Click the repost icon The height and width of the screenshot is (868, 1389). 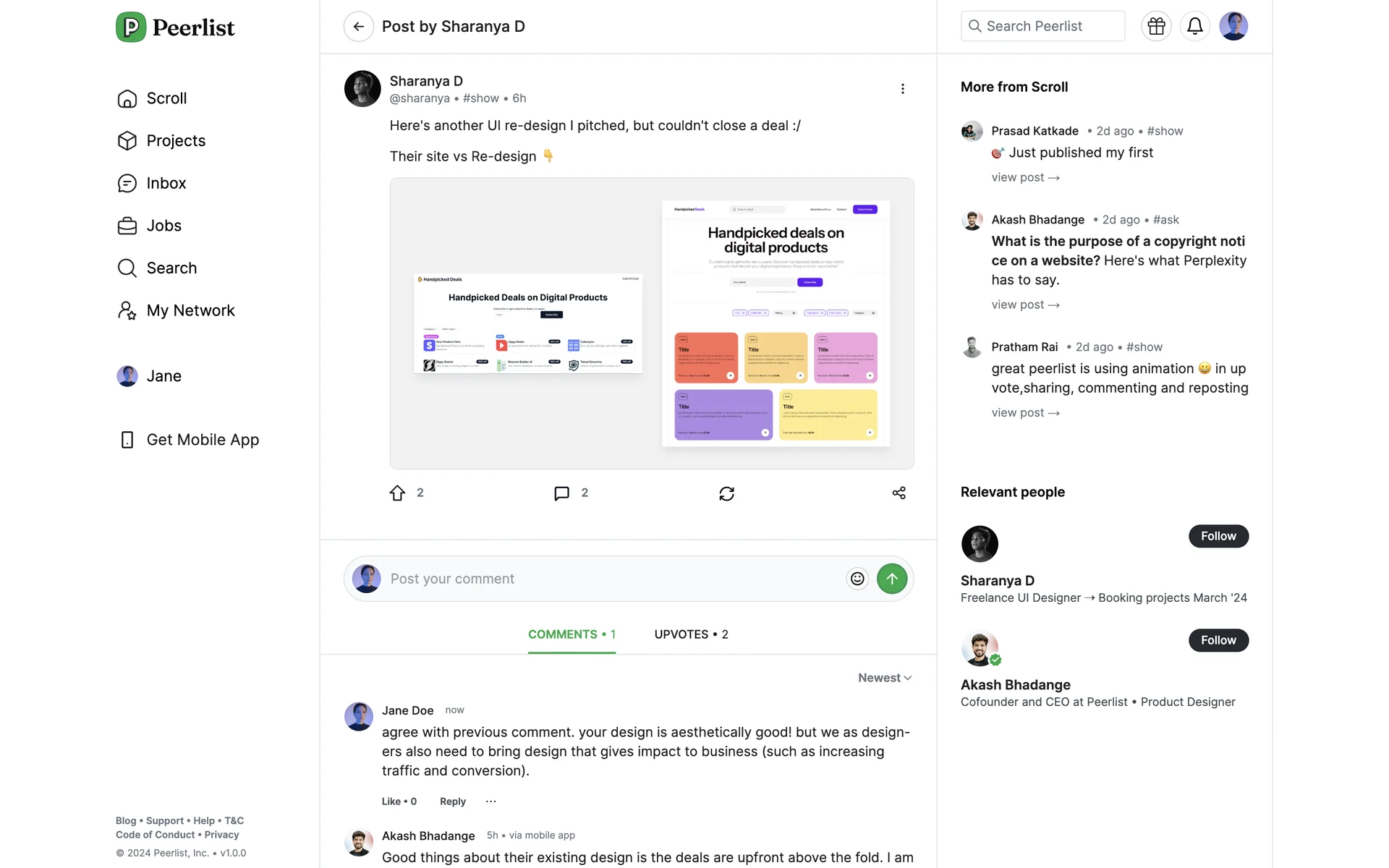tap(726, 493)
